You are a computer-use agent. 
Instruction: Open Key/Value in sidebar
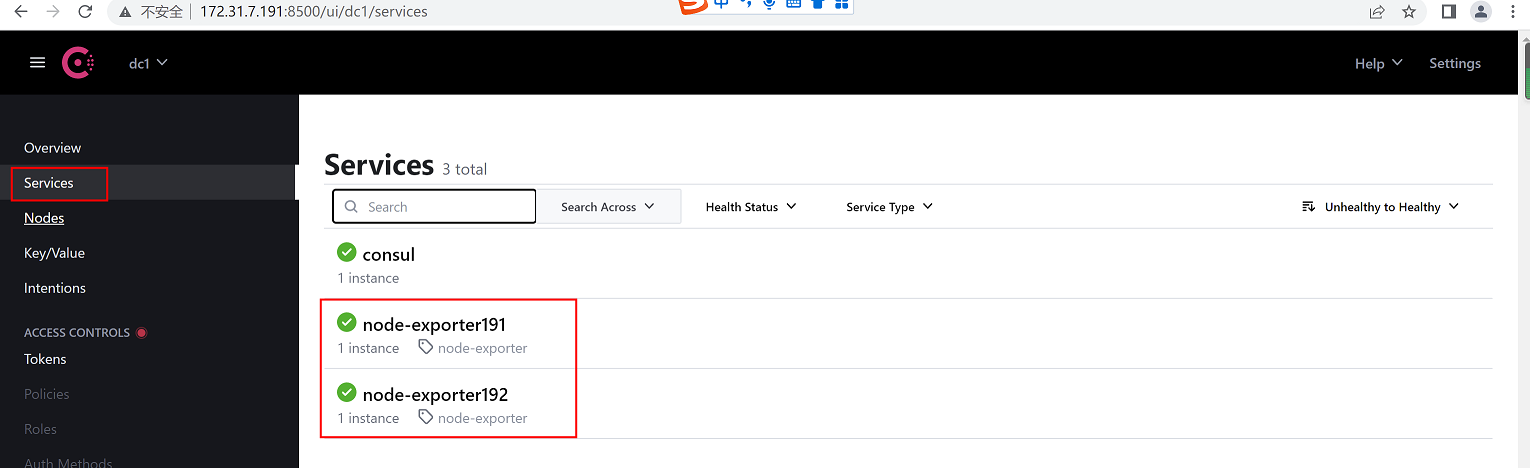(54, 253)
